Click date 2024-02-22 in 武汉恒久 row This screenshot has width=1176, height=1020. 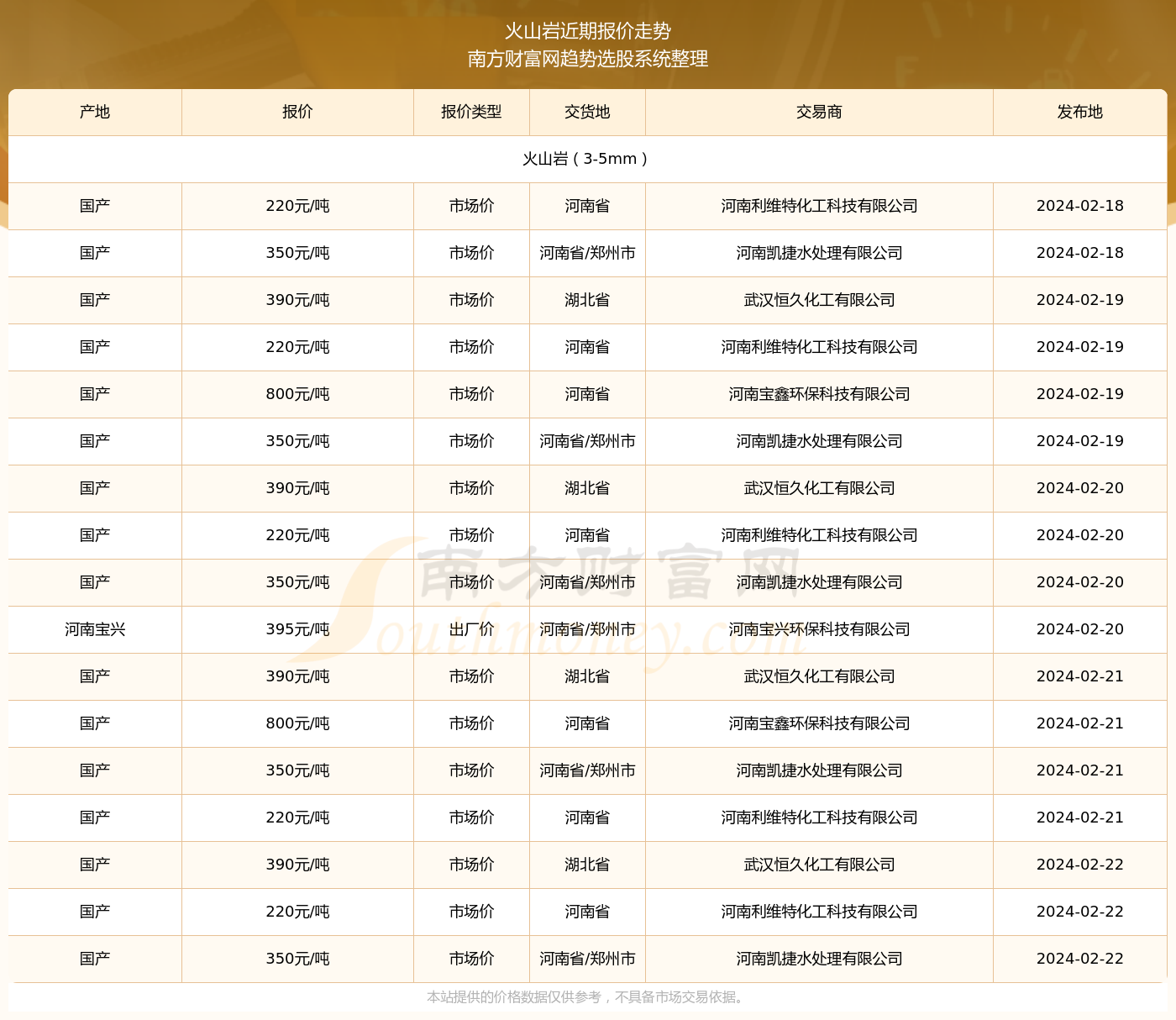(1080, 865)
